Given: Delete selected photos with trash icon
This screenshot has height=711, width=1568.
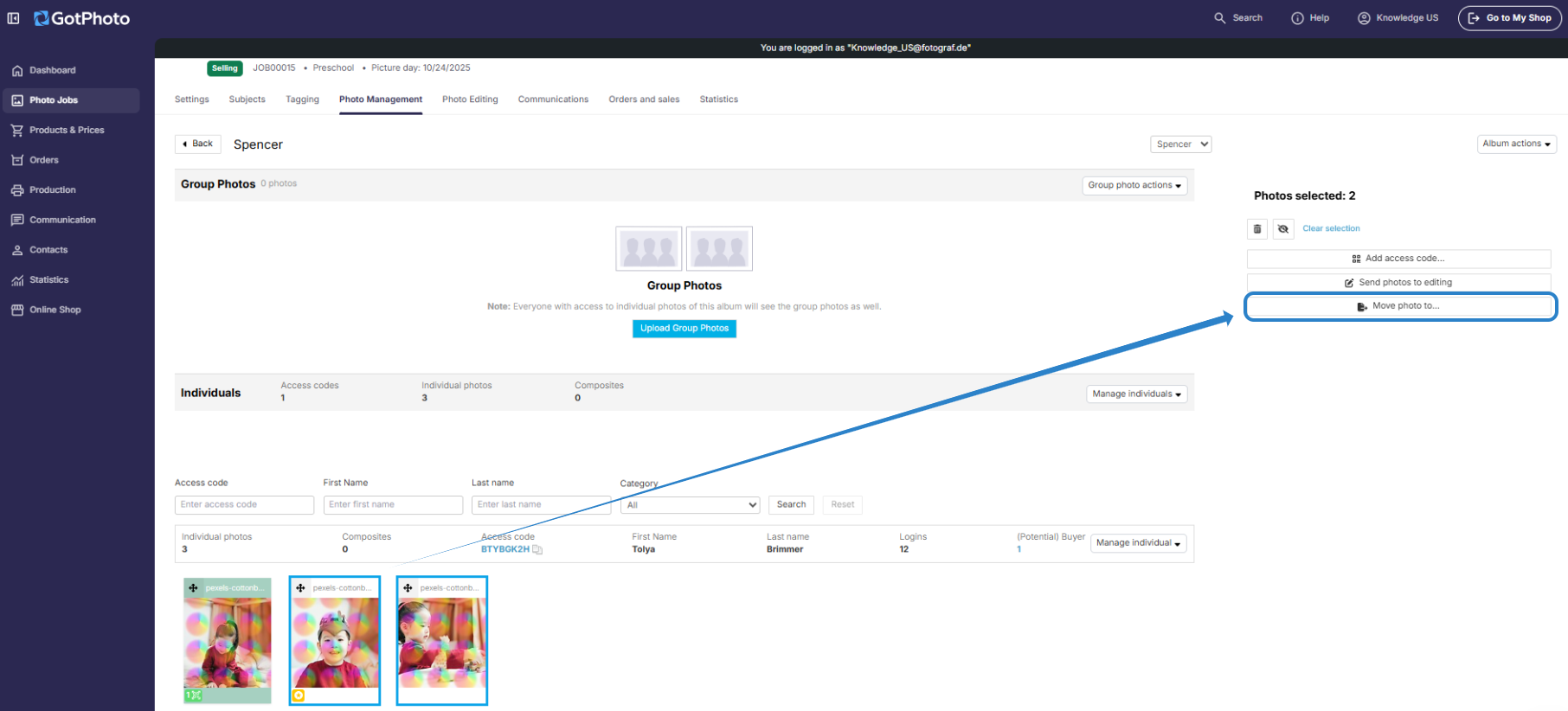Looking at the screenshot, I should tap(1257, 229).
